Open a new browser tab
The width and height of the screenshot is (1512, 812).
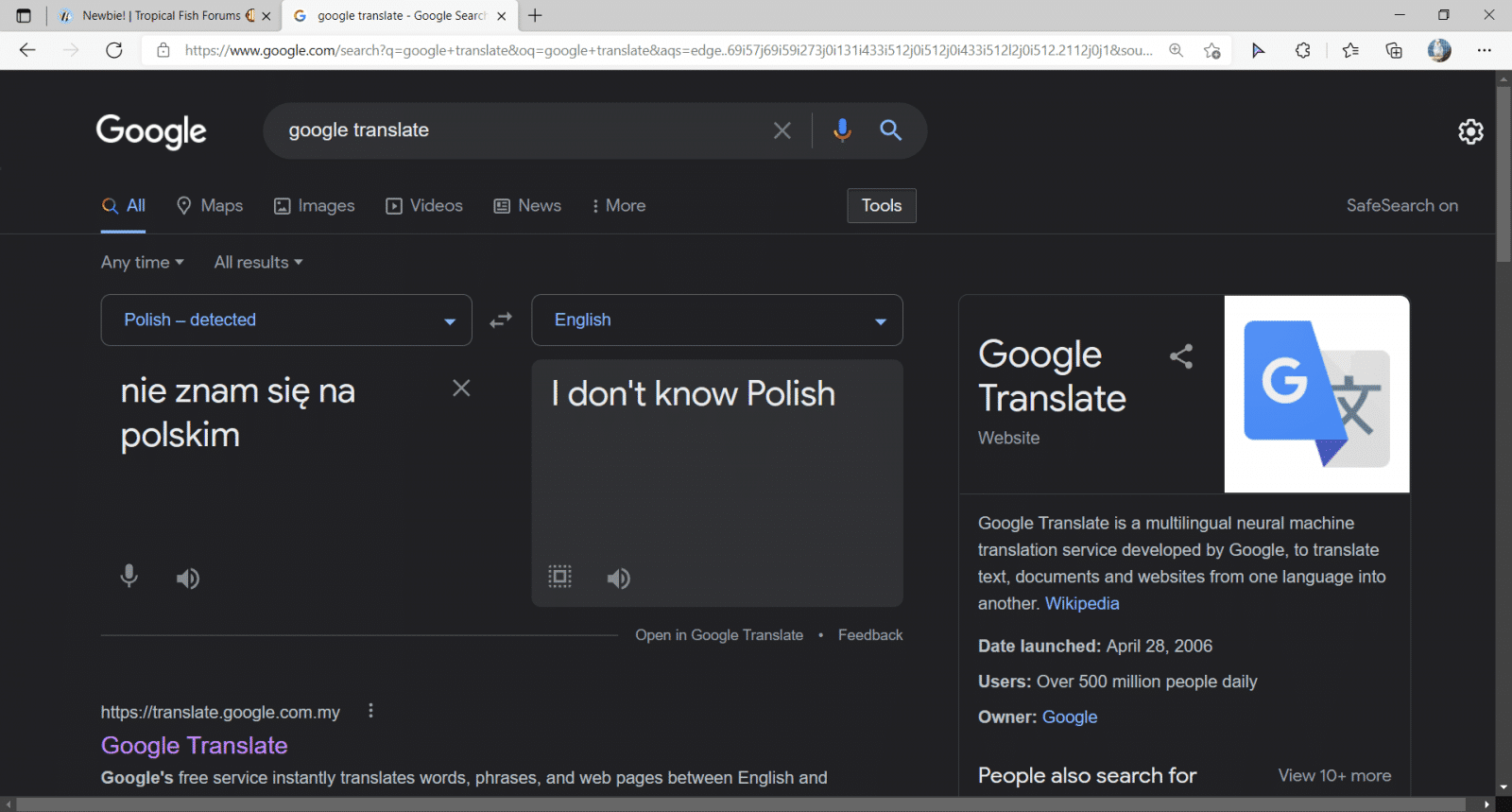(535, 15)
